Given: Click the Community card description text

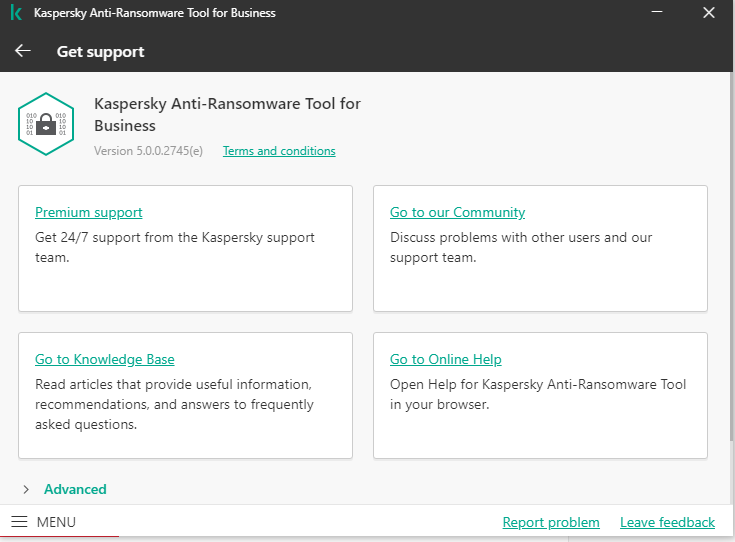Looking at the screenshot, I should point(520,247).
